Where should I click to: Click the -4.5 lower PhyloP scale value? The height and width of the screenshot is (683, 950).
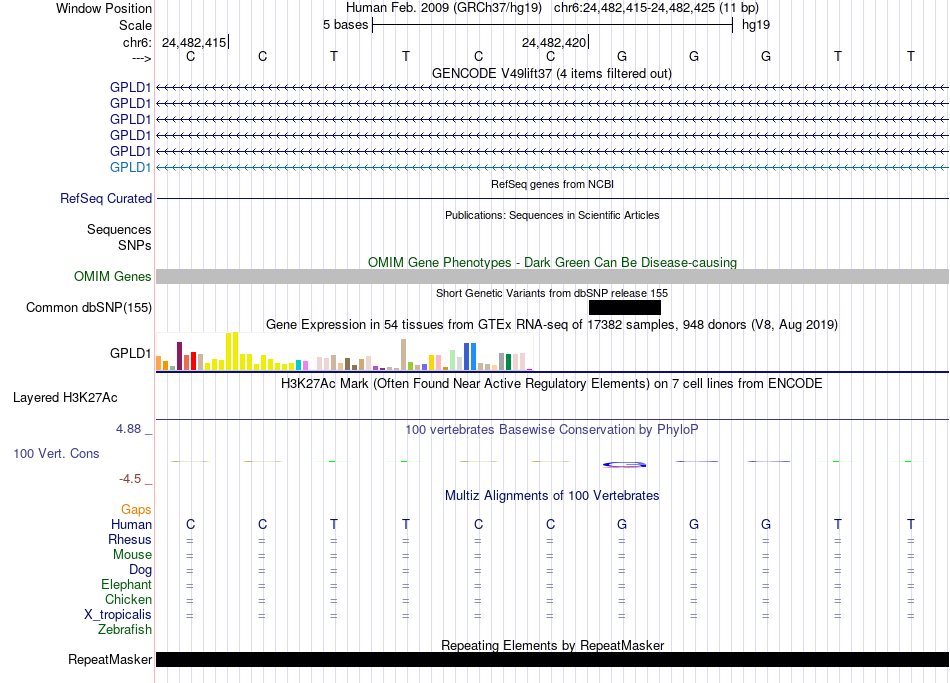click(130, 479)
